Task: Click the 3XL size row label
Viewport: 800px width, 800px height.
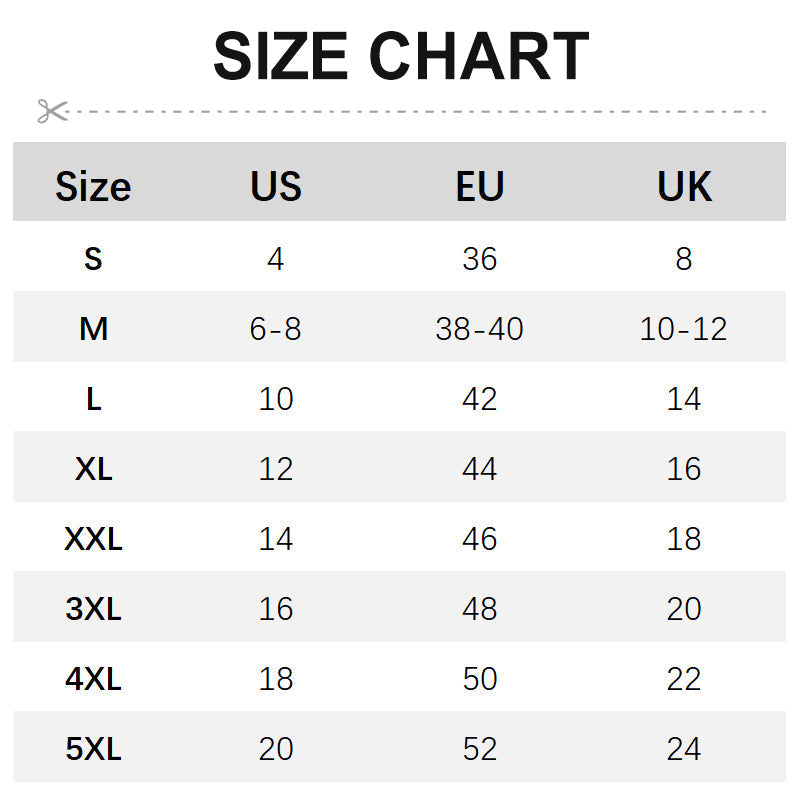Action: pos(93,609)
